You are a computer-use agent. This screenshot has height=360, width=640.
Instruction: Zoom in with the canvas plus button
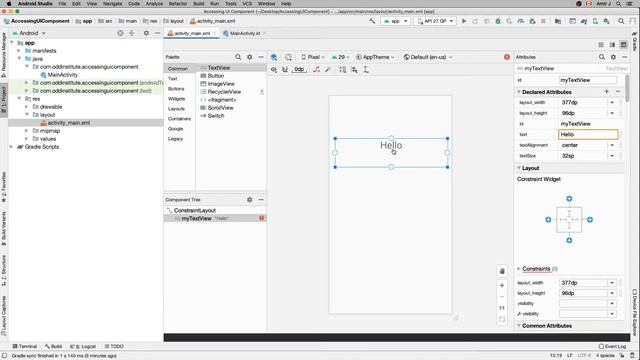click(x=502, y=285)
